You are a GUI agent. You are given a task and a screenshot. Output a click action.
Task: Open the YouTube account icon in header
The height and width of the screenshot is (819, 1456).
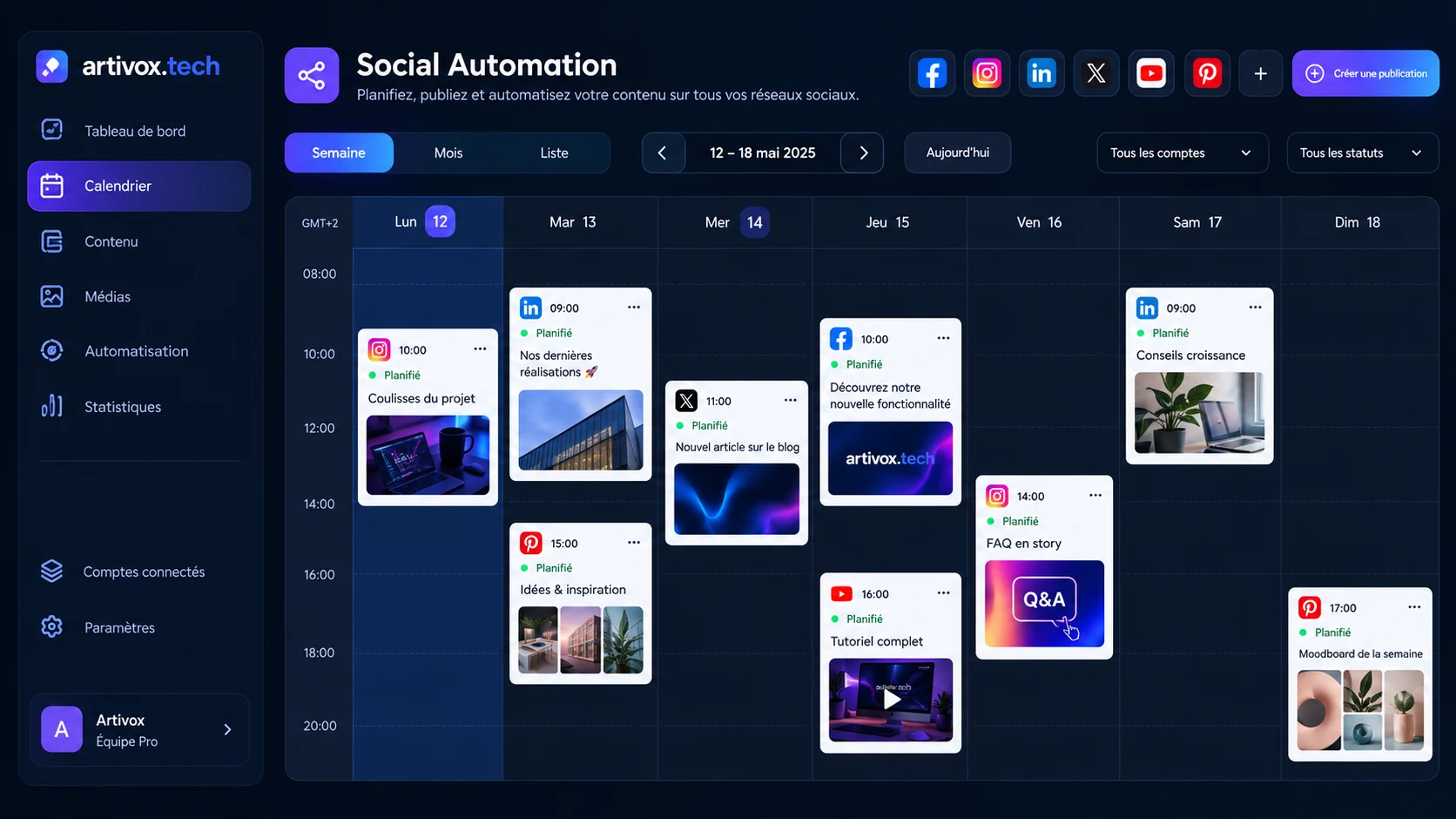pos(1151,73)
